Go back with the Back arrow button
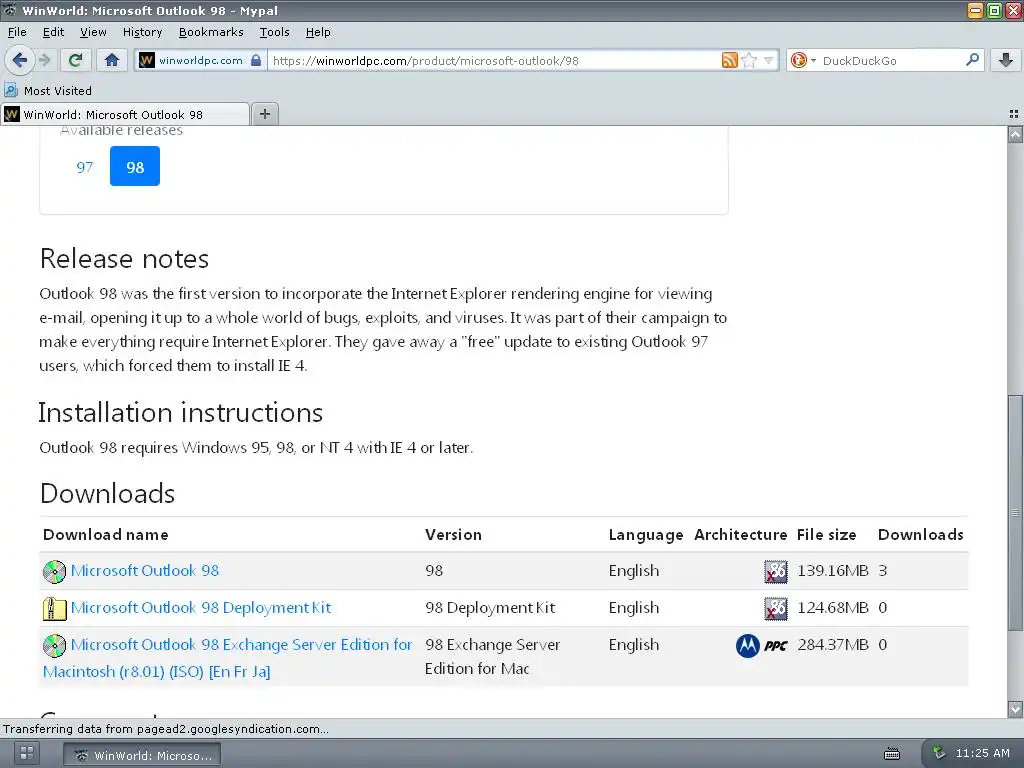Viewport: 1024px width, 768px height. point(20,61)
